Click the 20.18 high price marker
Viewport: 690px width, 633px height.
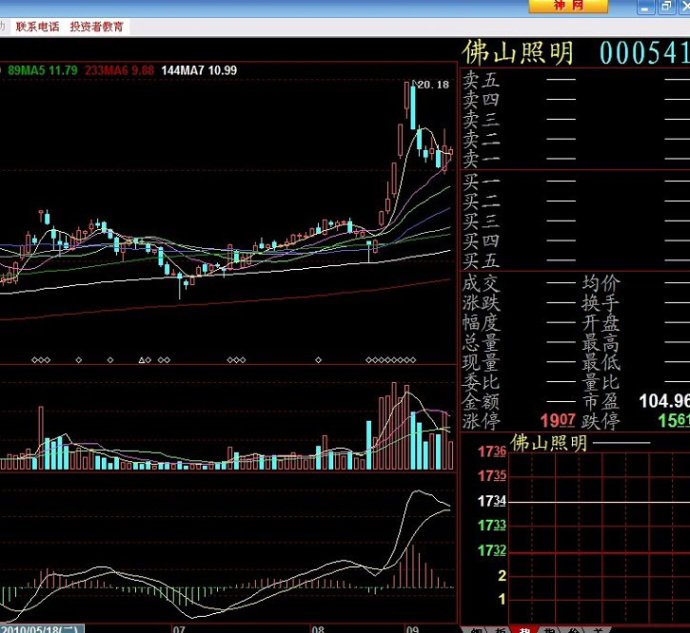pos(433,85)
